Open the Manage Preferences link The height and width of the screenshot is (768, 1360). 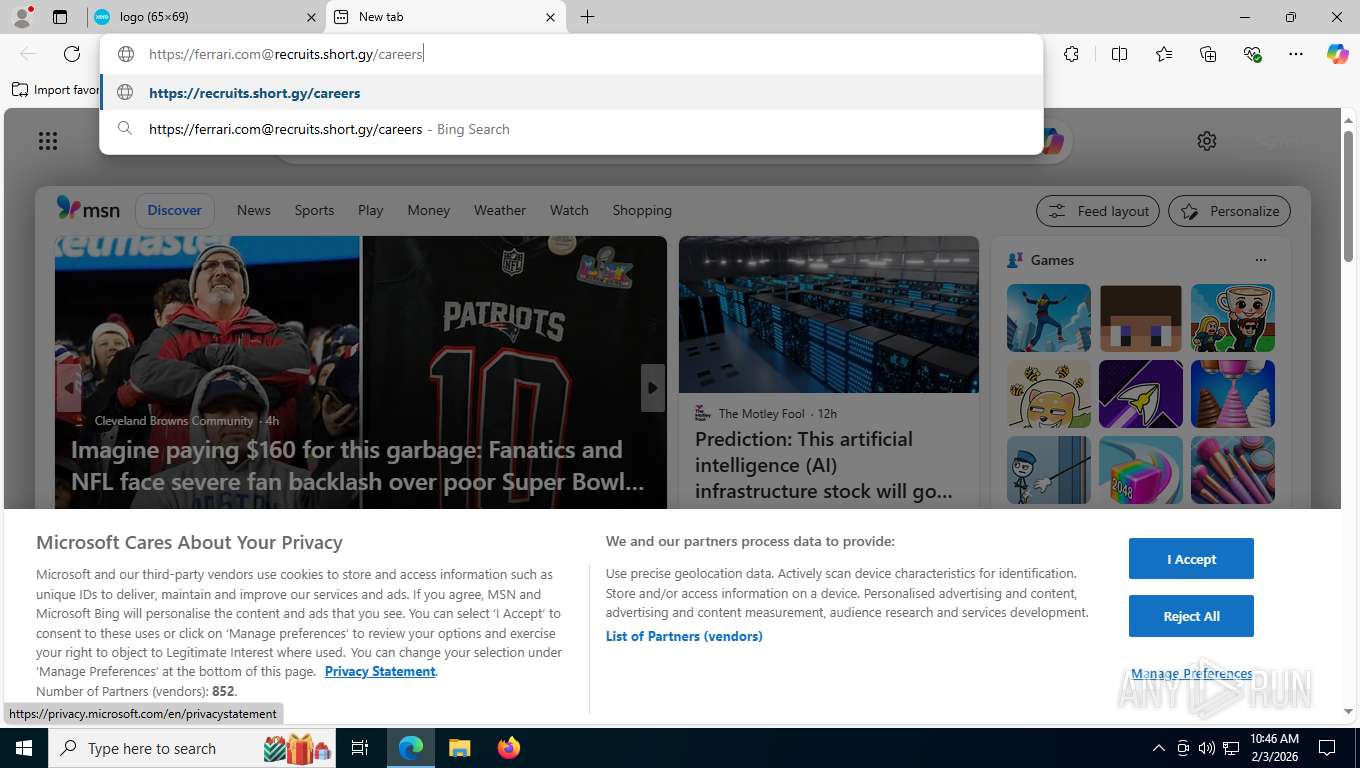(x=1191, y=674)
